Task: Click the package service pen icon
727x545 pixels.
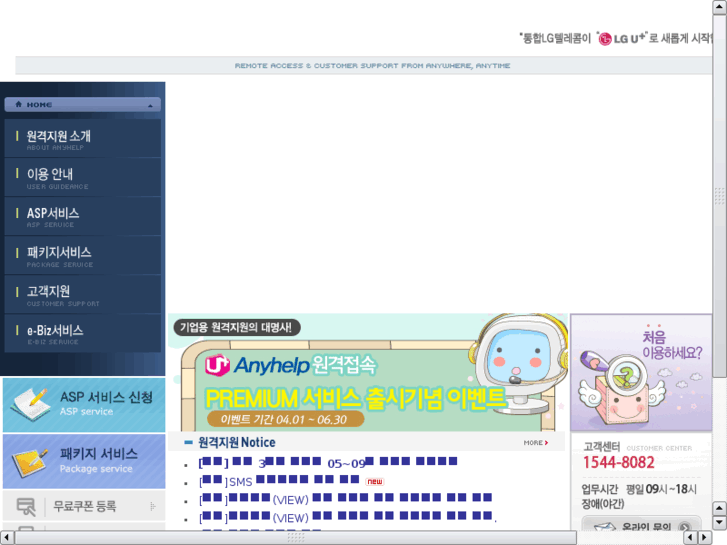Action: [x=30, y=462]
